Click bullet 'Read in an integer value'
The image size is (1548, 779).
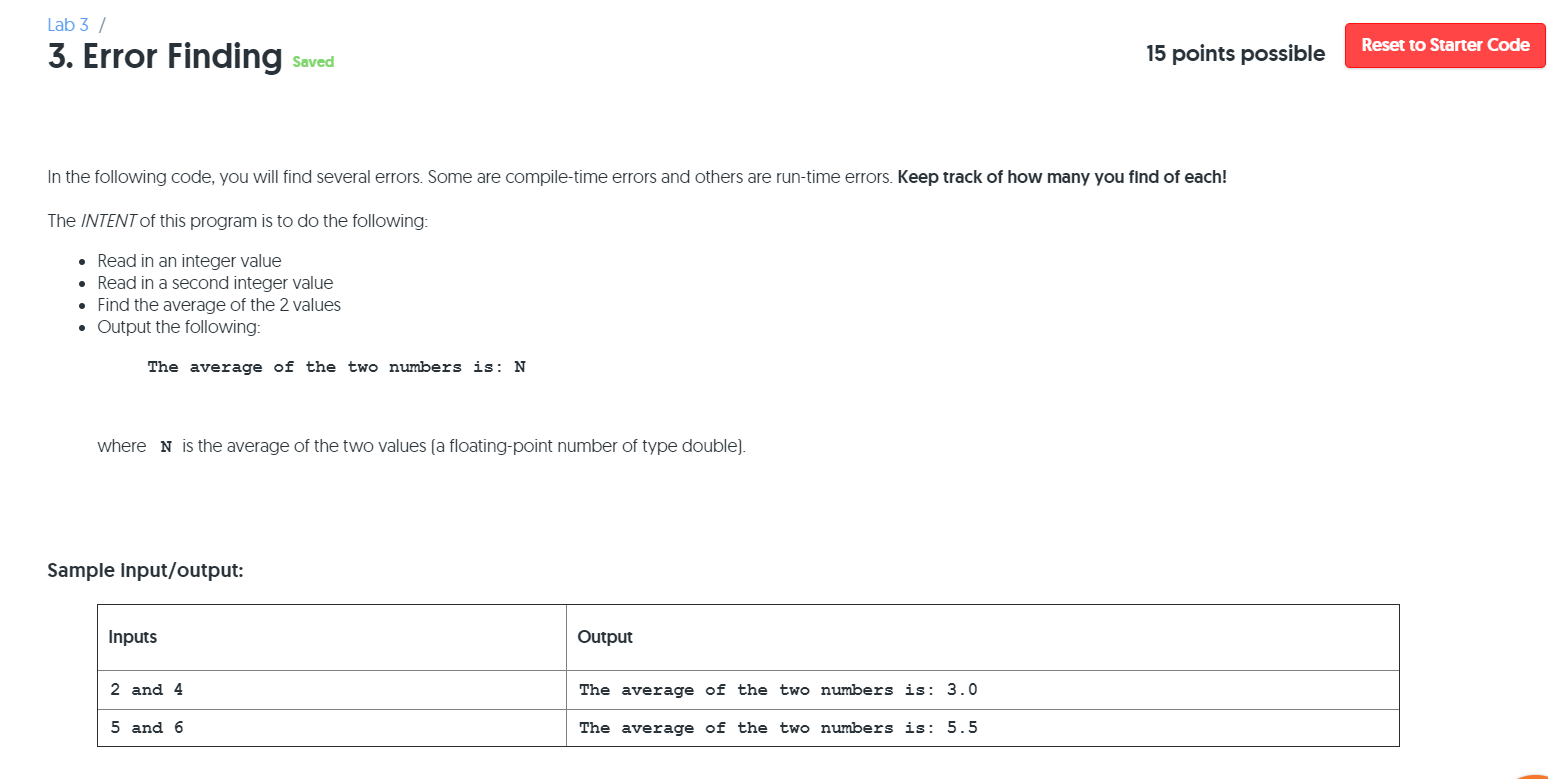coord(189,261)
